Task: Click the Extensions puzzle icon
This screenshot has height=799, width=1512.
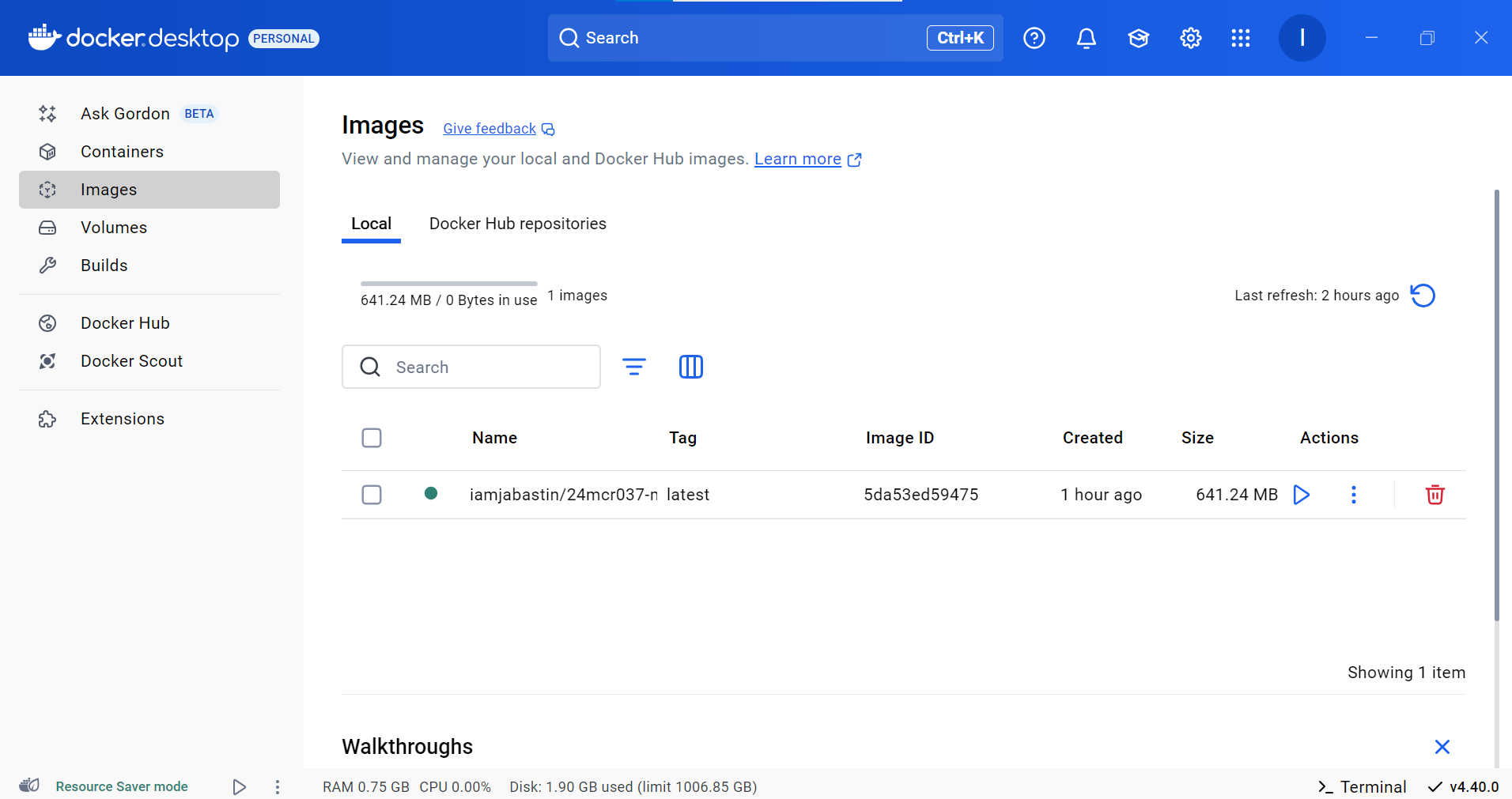Action: coord(47,419)
